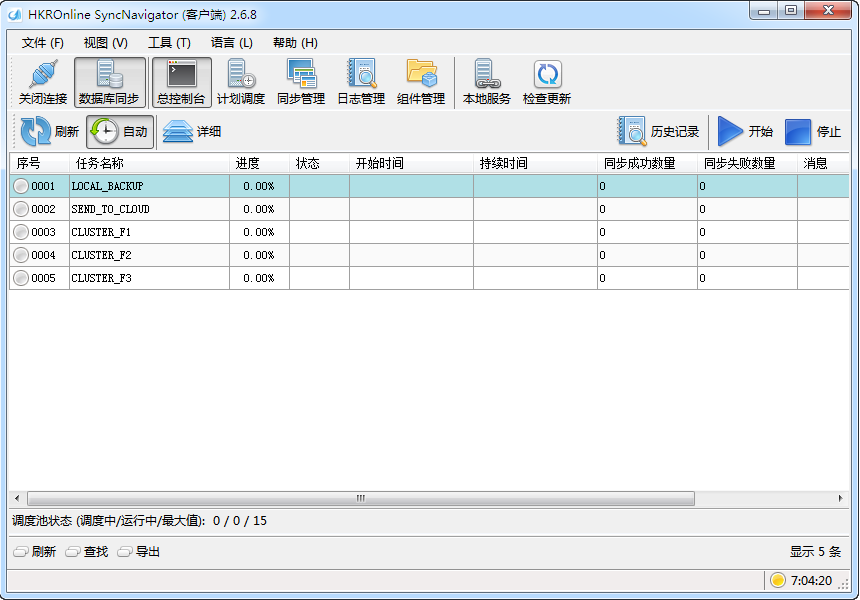
Task: Open 本地服务 local service
Action: click(x=487, y=82)
